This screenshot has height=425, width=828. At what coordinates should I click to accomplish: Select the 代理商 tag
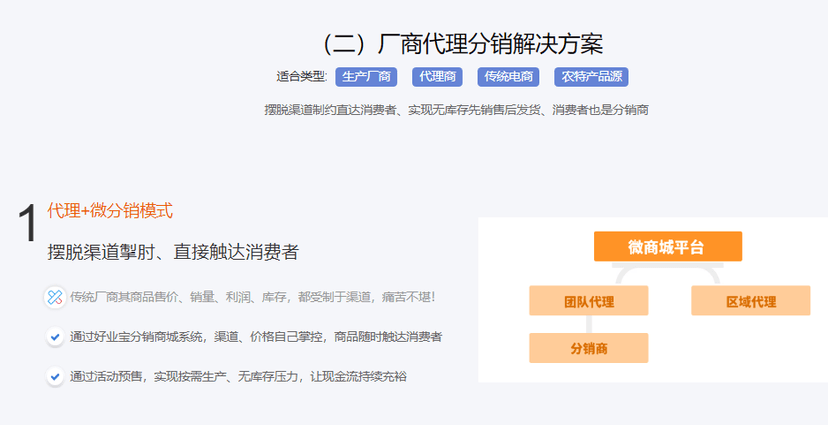click(436, 76)
